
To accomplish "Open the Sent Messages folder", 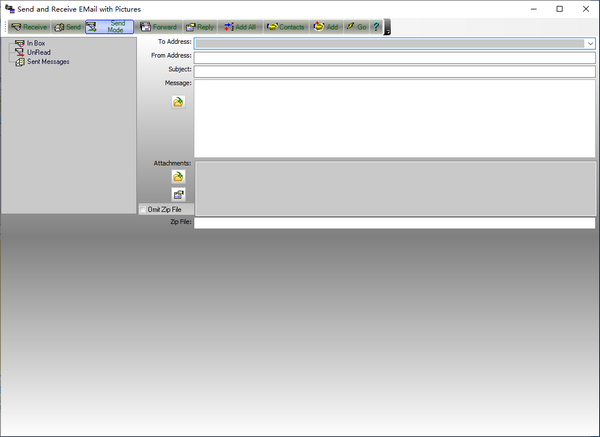I will pos(47,61).
